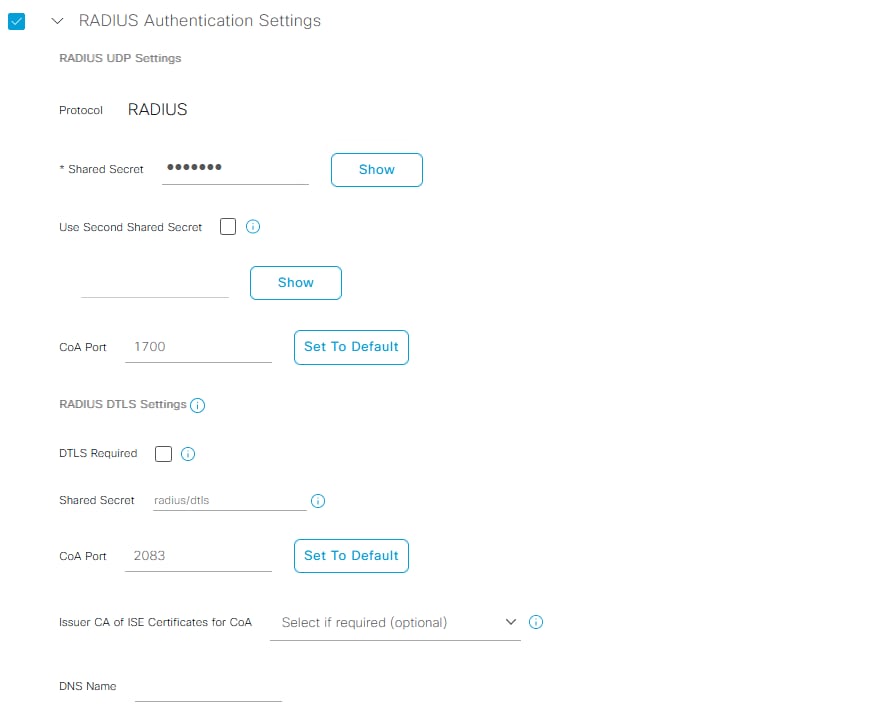Image resolution: width=883 pixels, height=726 pixels.
Task: Uncheck RADIUS Authentication Settings checkbox
Action: coord(16,20)
